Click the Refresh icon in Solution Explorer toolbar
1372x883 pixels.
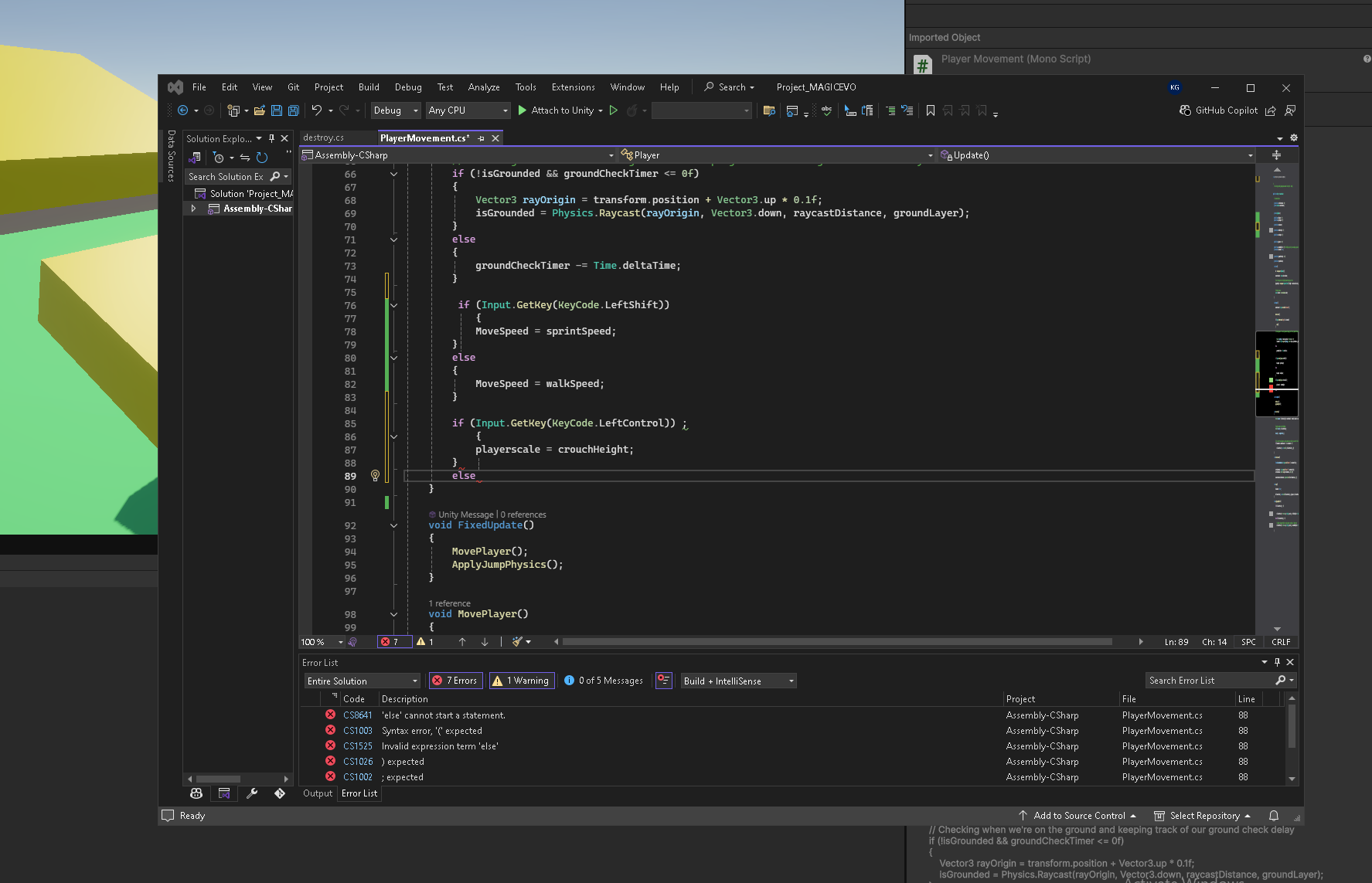pyautogui.click(x=262, y=158)
